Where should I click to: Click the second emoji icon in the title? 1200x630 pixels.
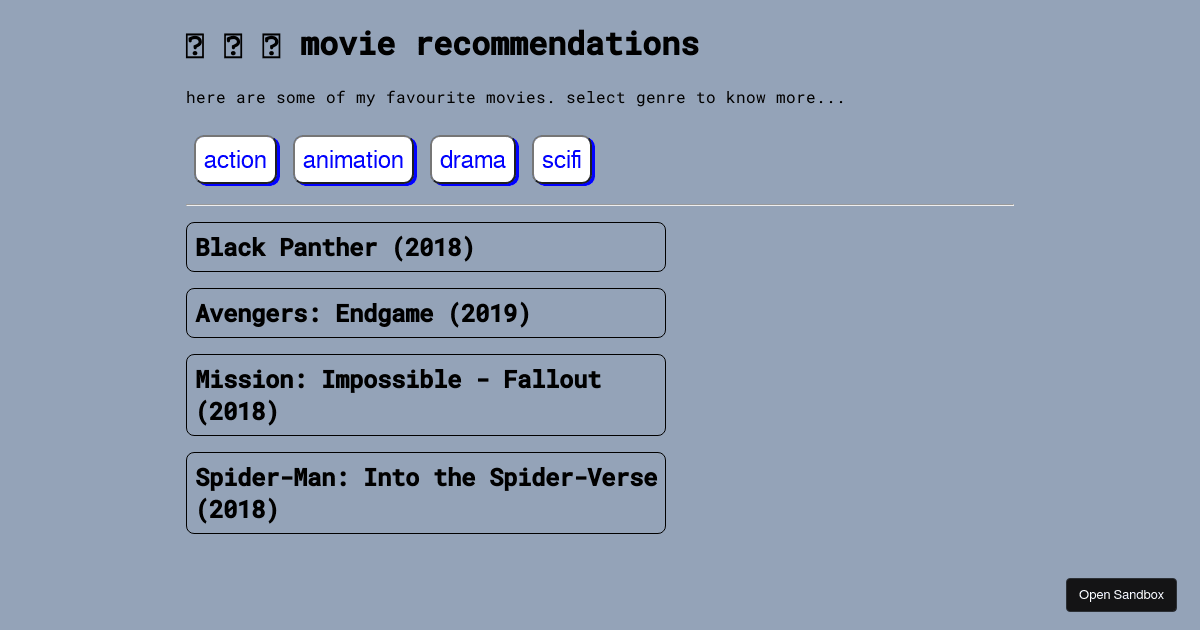(x=233, y=44)
